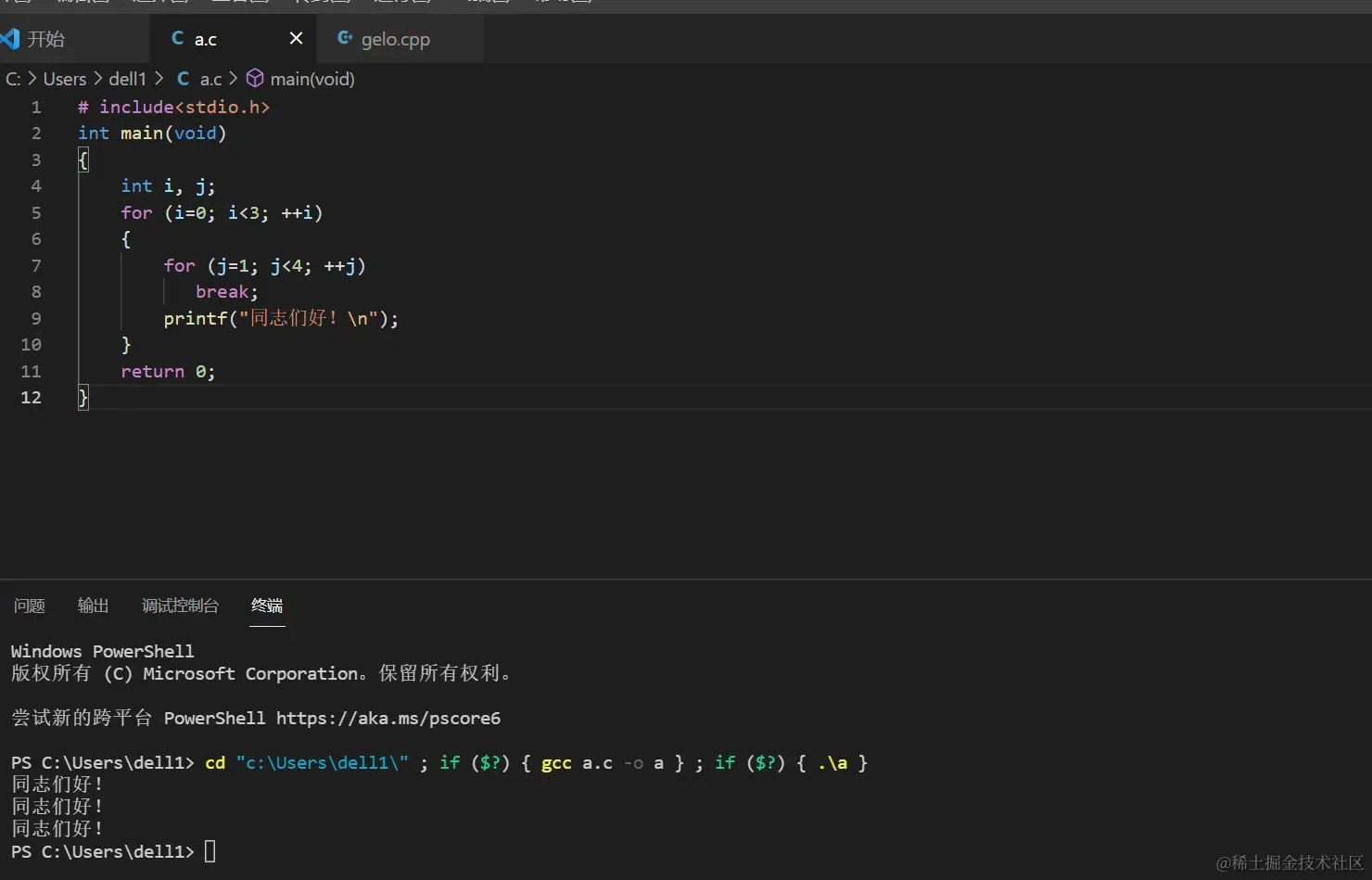Click line number 5 in gutter
The height and width of the screenshot is (880, 1372).
click(x=36, y=212)
